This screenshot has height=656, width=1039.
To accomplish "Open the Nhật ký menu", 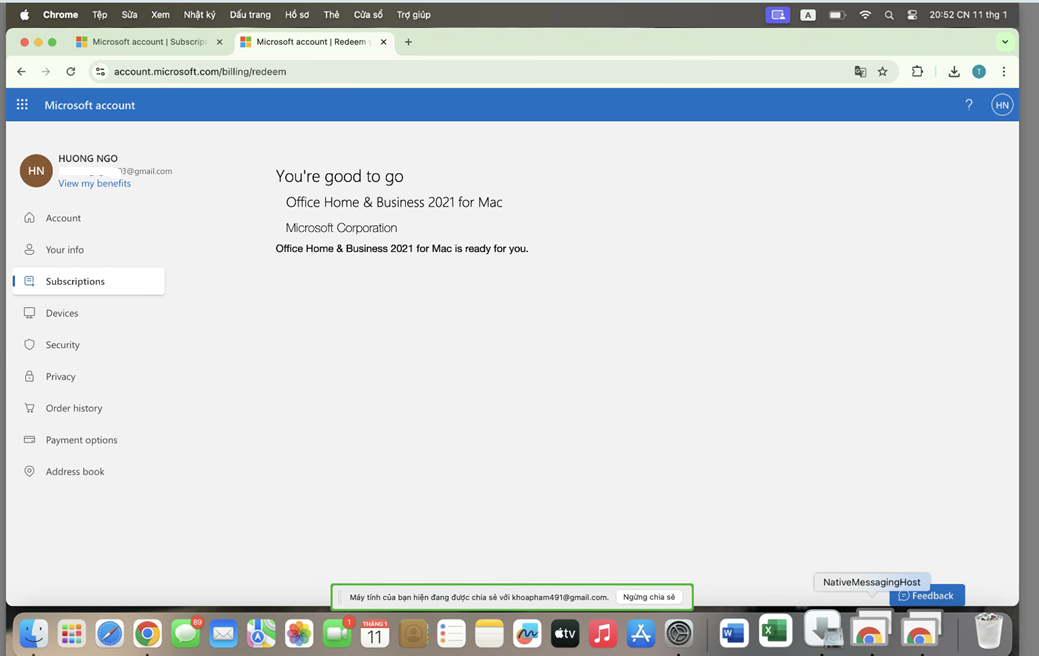I will pos(199,15).
